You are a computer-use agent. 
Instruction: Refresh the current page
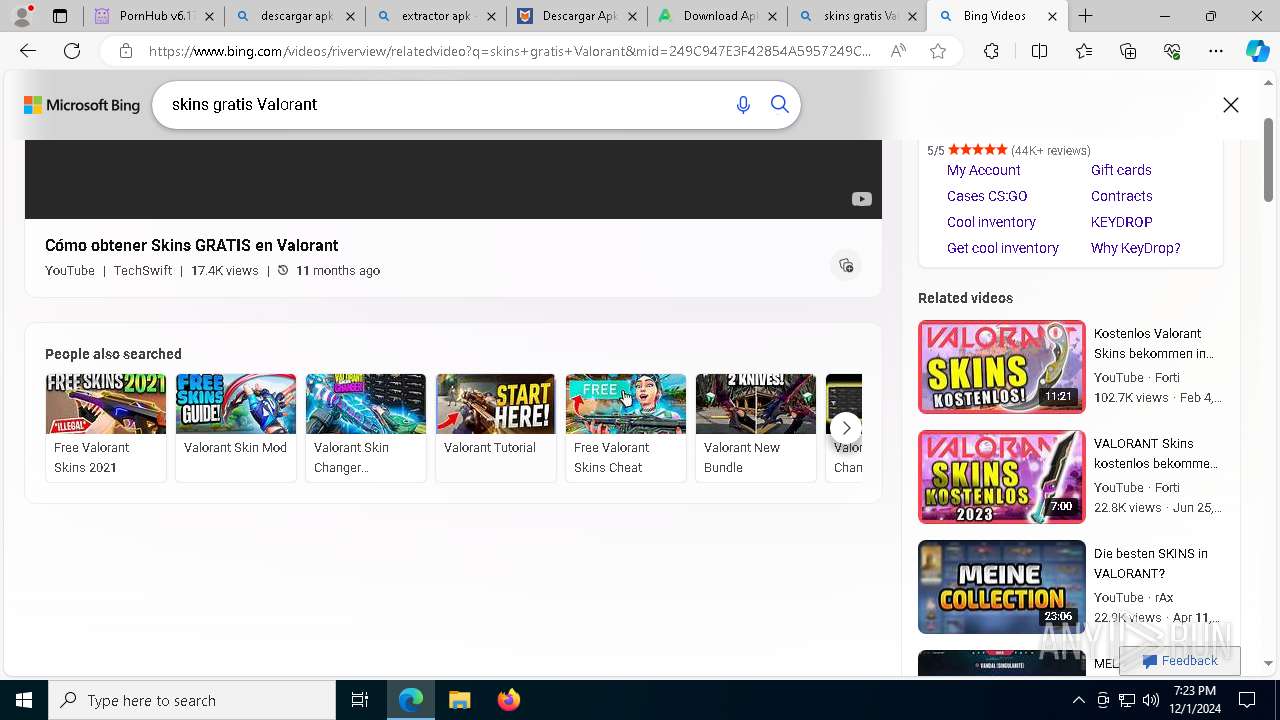click(x=72, y=51)
